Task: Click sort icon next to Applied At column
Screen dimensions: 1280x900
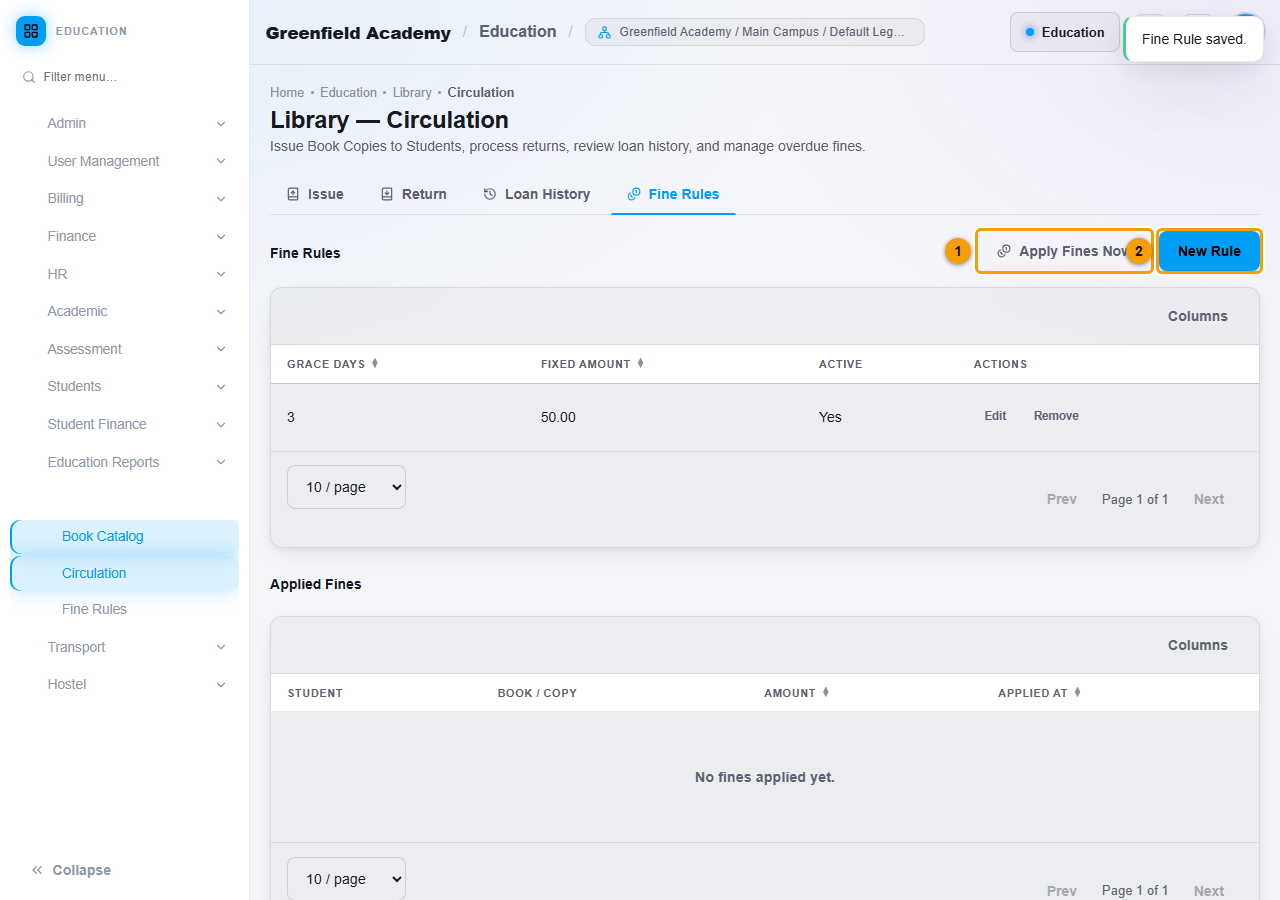Action: pos(1077,692)
